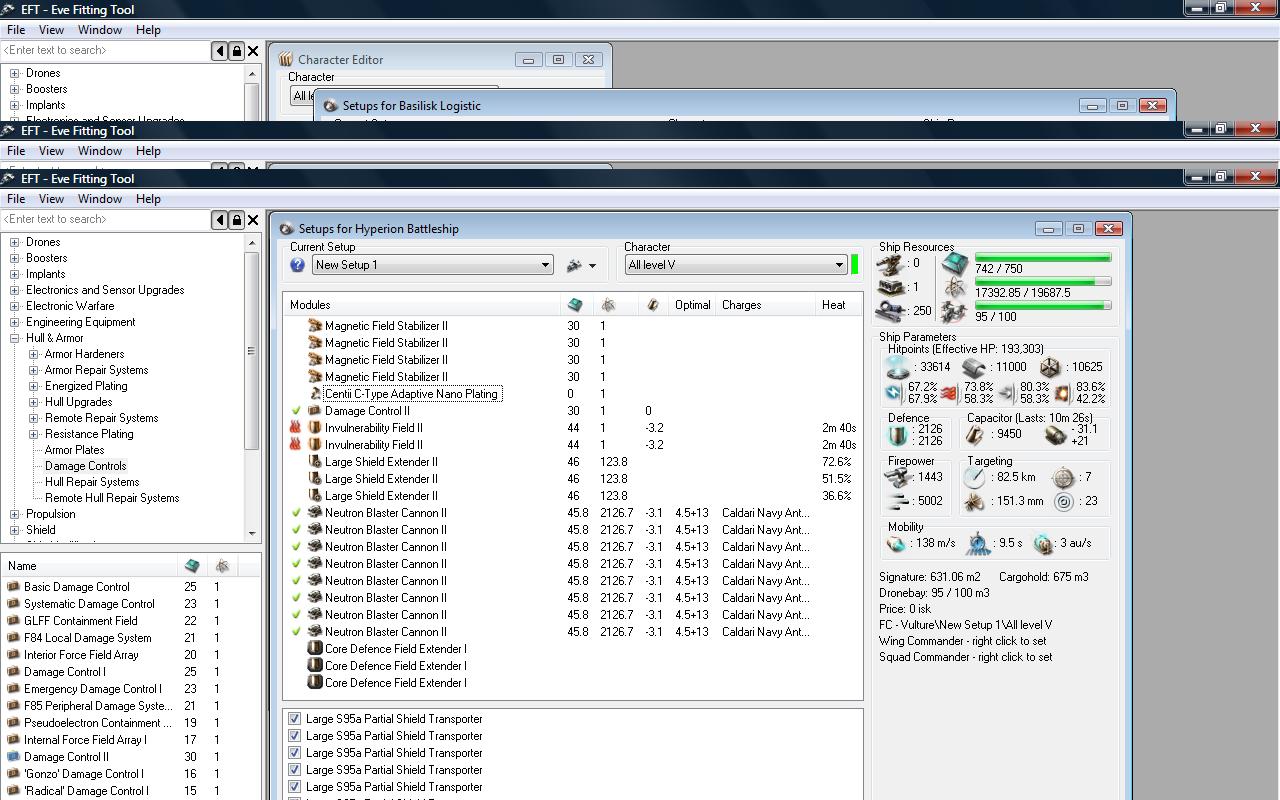
Task: Open the Help menu in the middle EFT window
Action: pyautogui.click(x=148, y=151)
